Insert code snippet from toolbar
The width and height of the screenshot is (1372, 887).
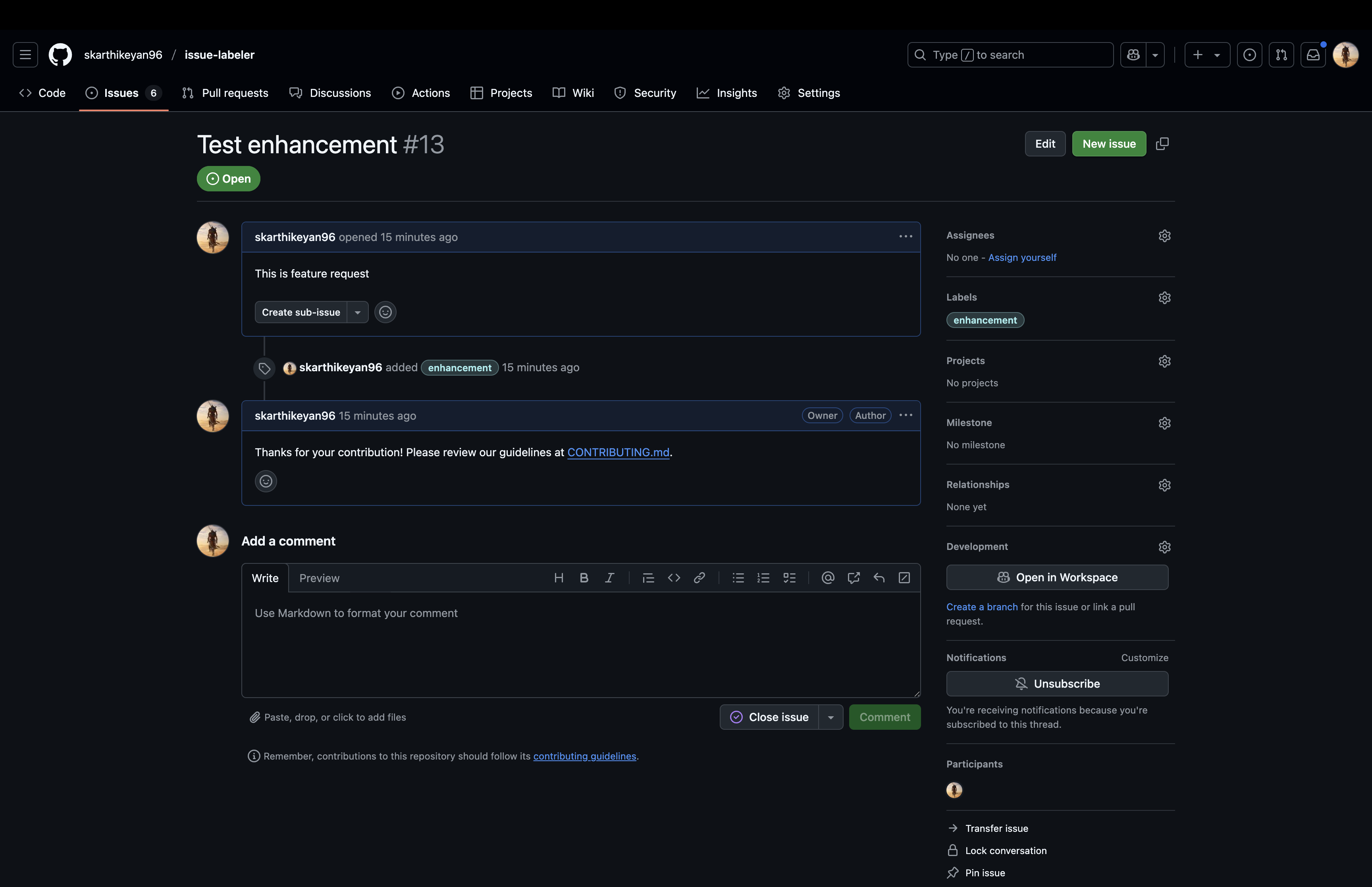pyautogui.click(x=674, y=578)
